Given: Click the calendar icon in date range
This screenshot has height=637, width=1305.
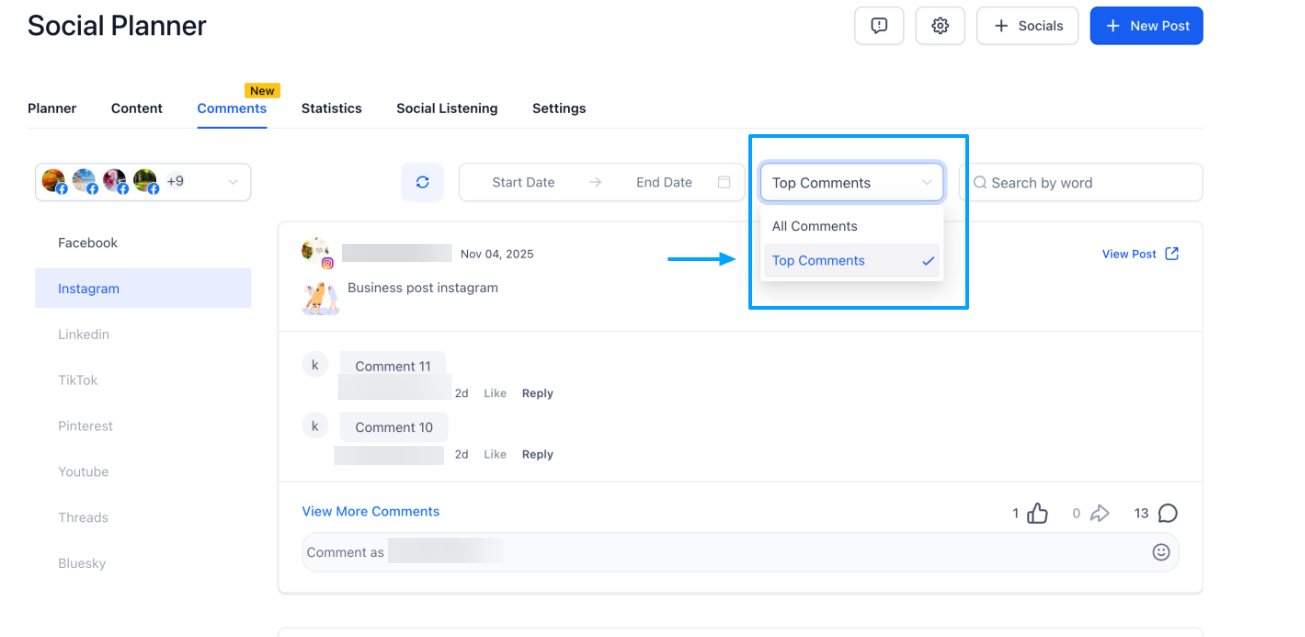Looking at the screenshot, I should (724, 182).
